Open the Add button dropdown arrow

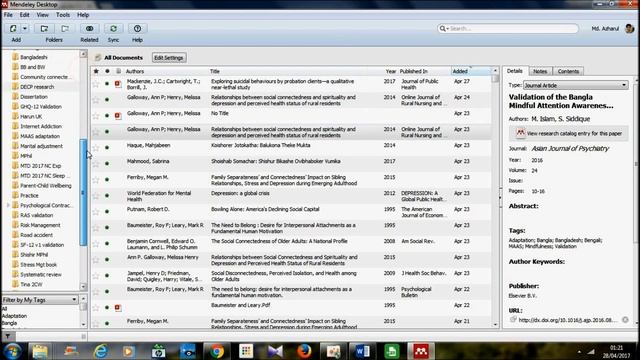25,29
